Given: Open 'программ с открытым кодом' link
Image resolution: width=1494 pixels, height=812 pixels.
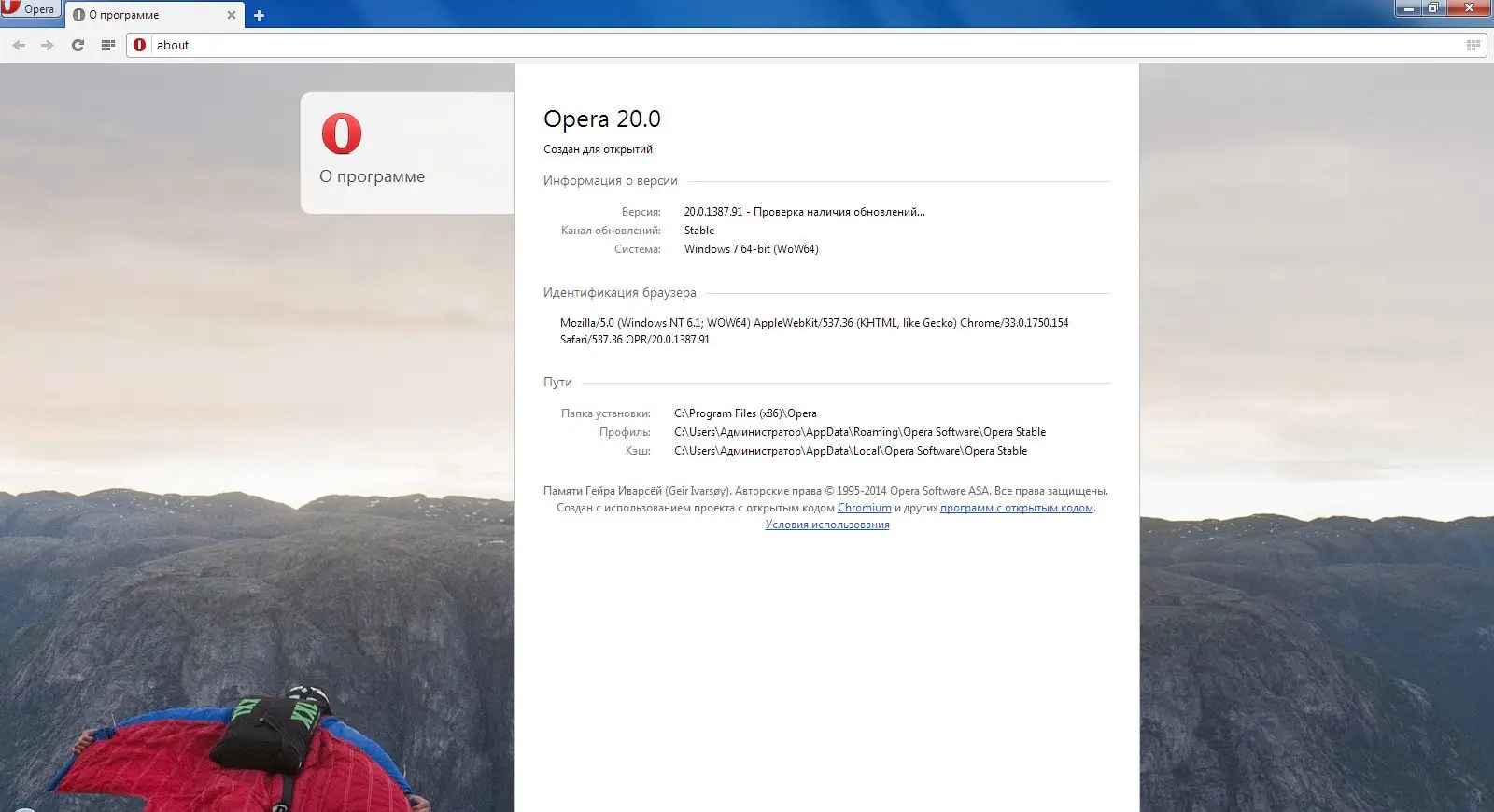Looking at the screenshot, I should click(x=1017, y=508).
